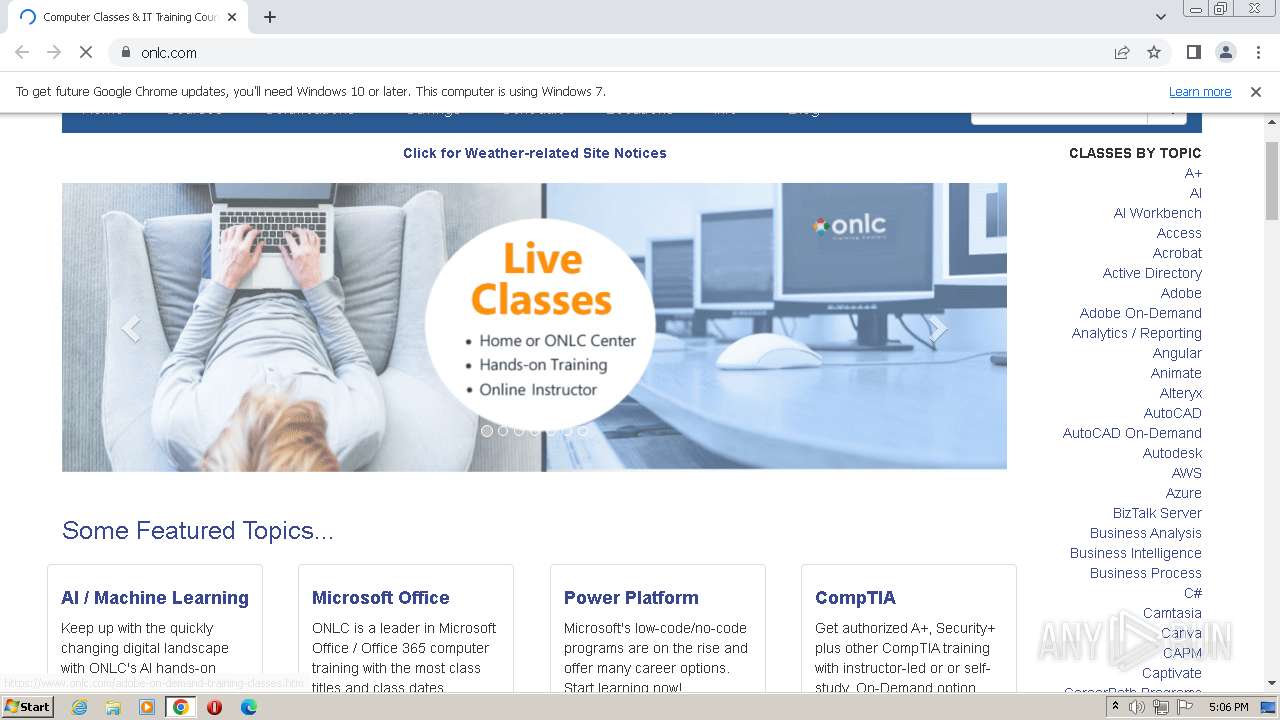Open Alteryx classes link
This screenshot has width=1280, height=720.
click(x=1181, y=393)
